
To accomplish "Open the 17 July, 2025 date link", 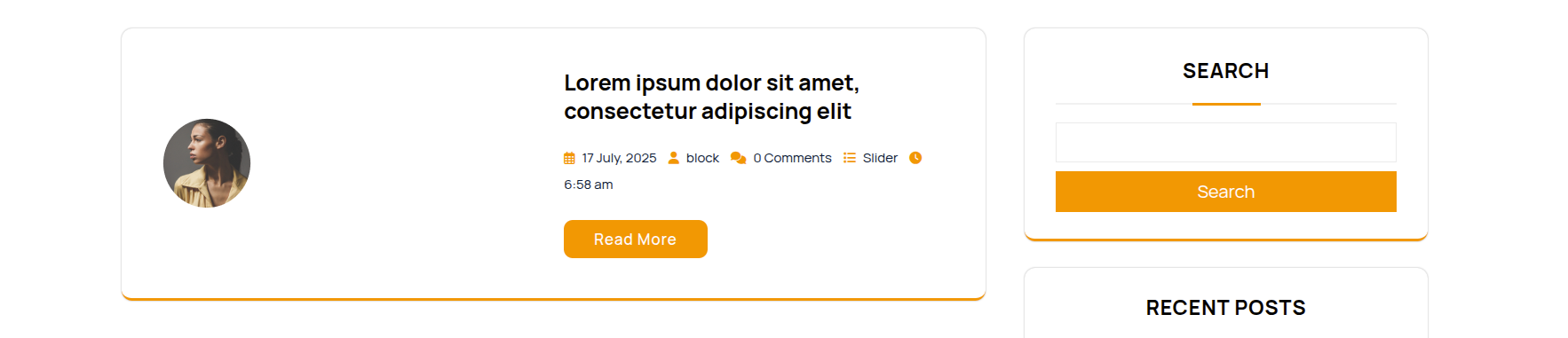I will click(x=619, y=158).
